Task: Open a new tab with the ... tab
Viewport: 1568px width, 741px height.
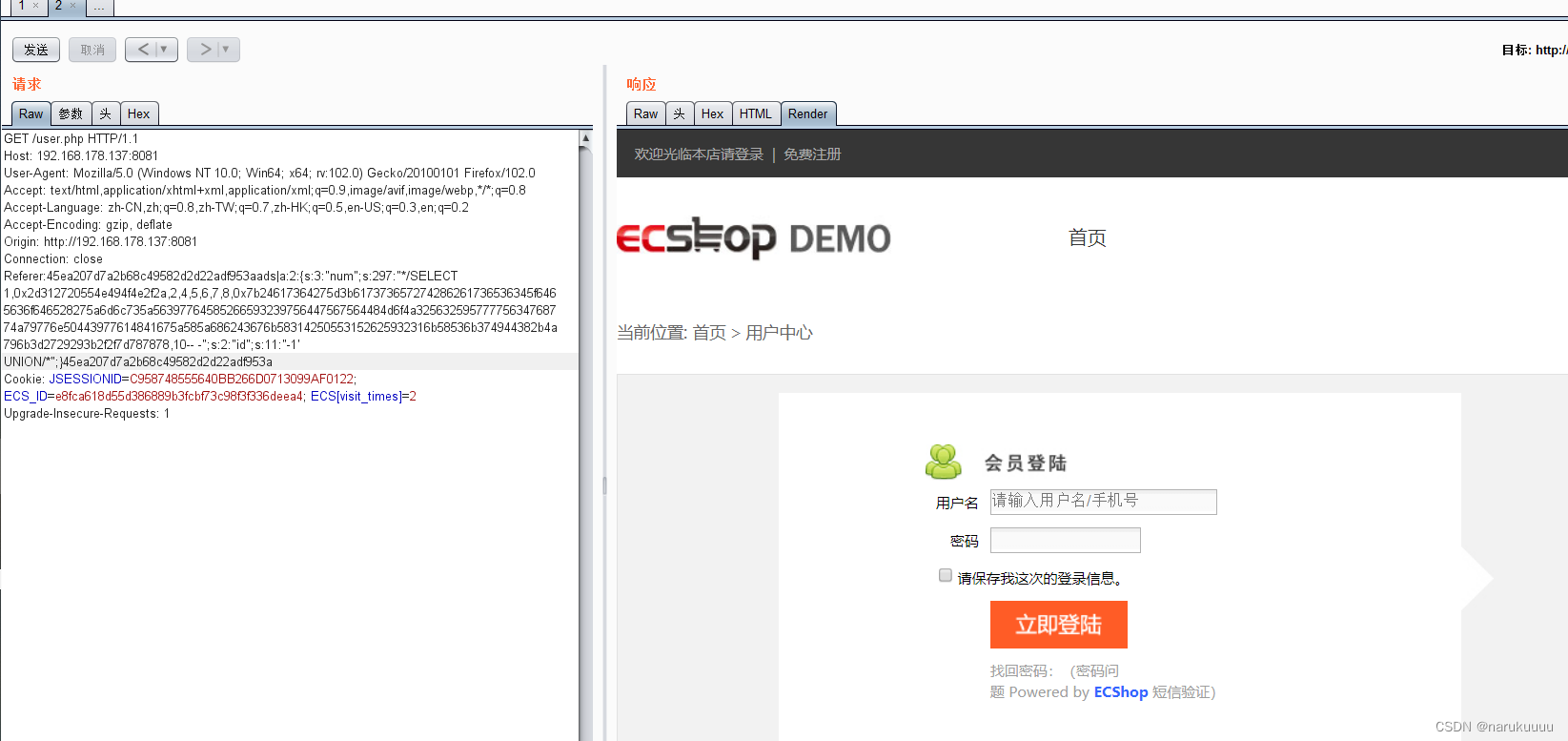Action: coord(99,7)
